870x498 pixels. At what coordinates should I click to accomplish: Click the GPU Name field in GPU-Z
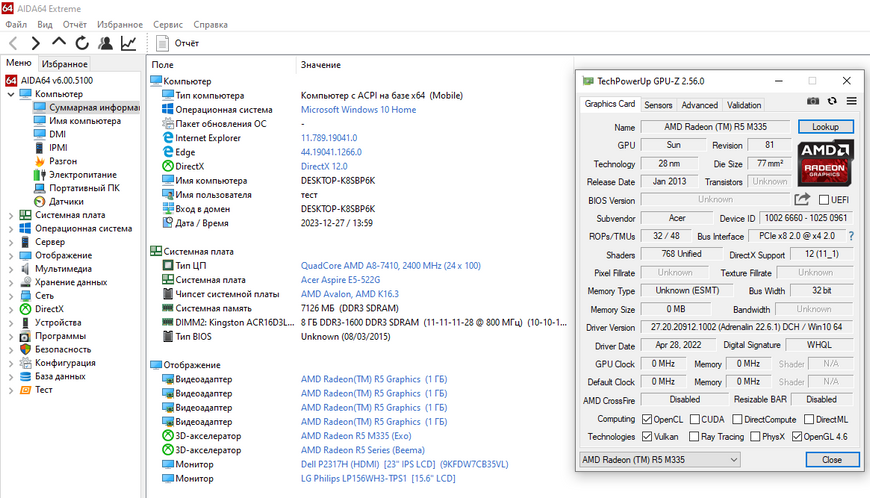pos(715,126)
